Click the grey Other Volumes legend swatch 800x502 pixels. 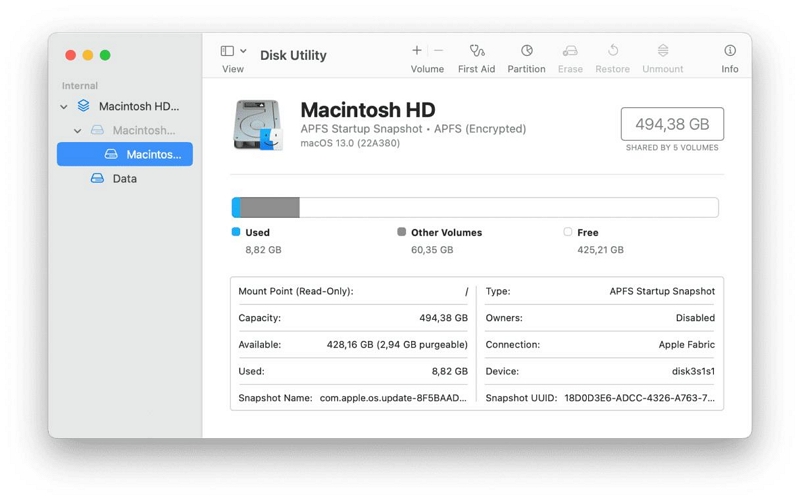[x=402, y=232]
